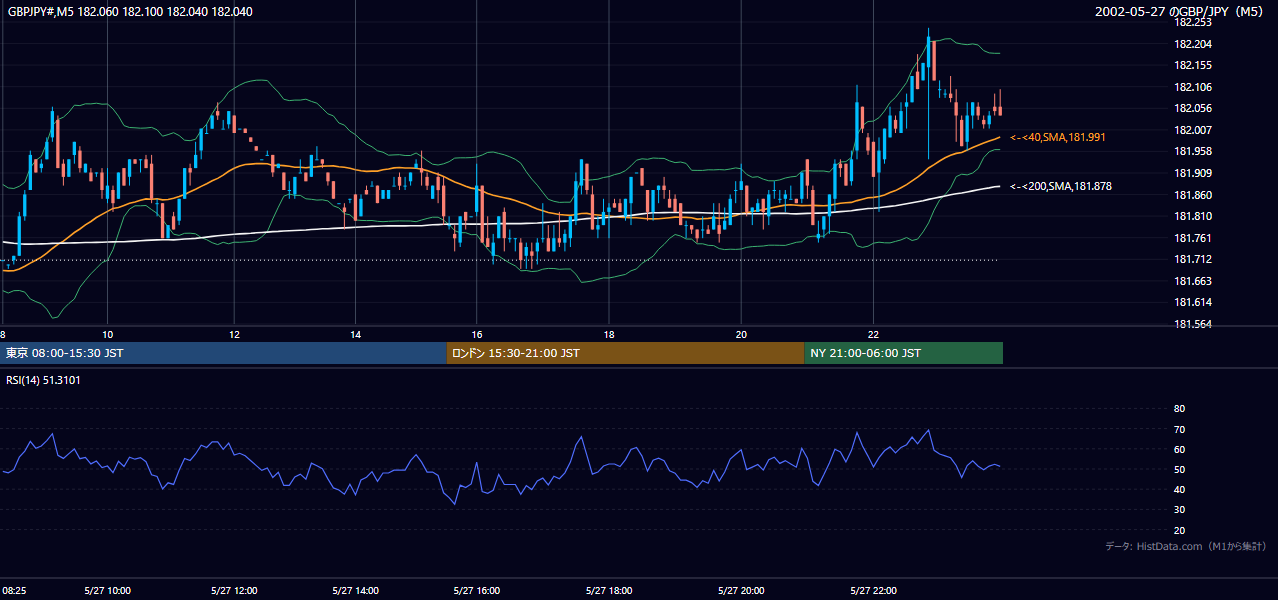Click bottom time label 5/27 16:00
This screenshot has width=1278, height=600.
477,590
